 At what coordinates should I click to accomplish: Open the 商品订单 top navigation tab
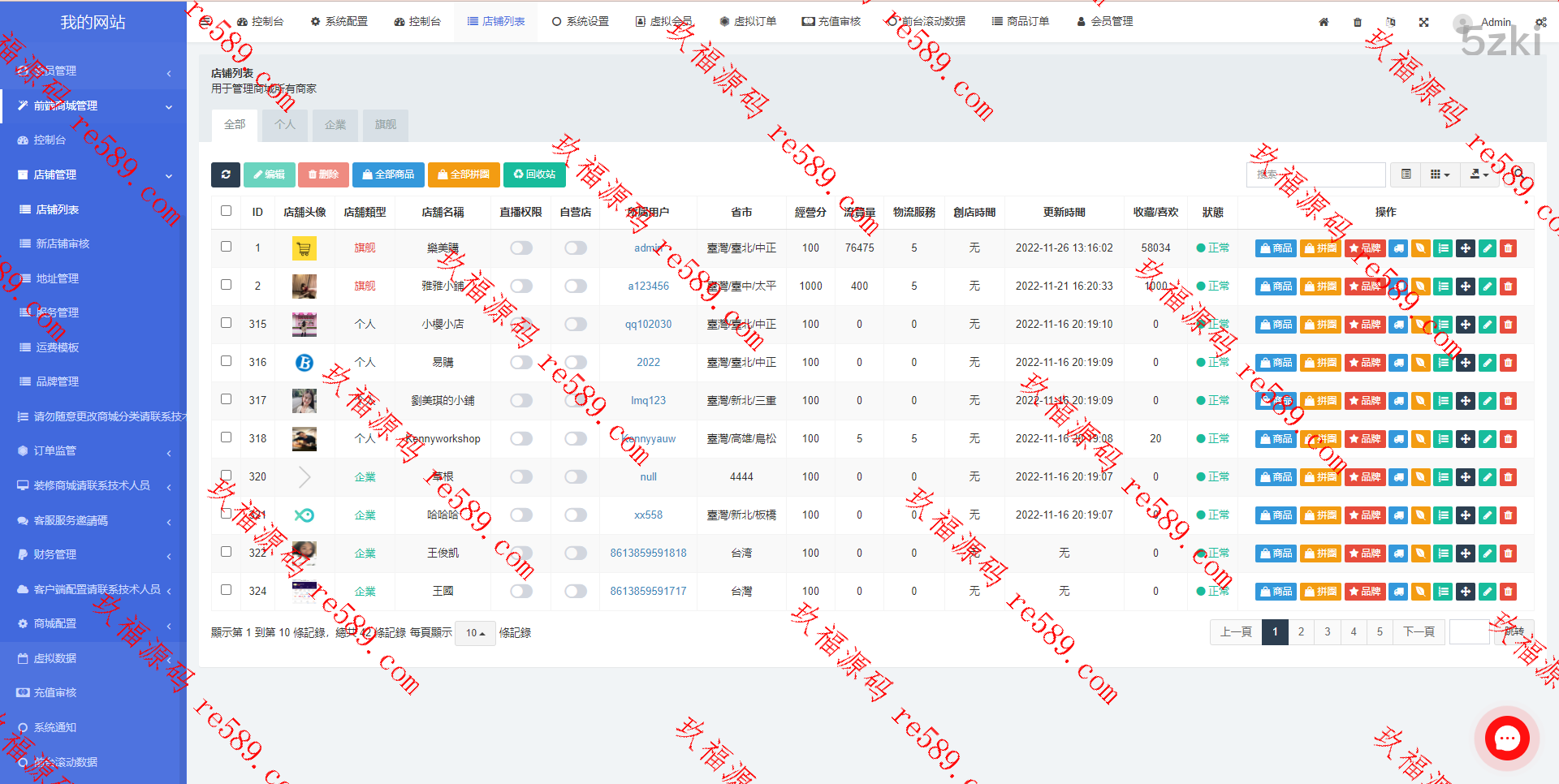click(1021, 21)
